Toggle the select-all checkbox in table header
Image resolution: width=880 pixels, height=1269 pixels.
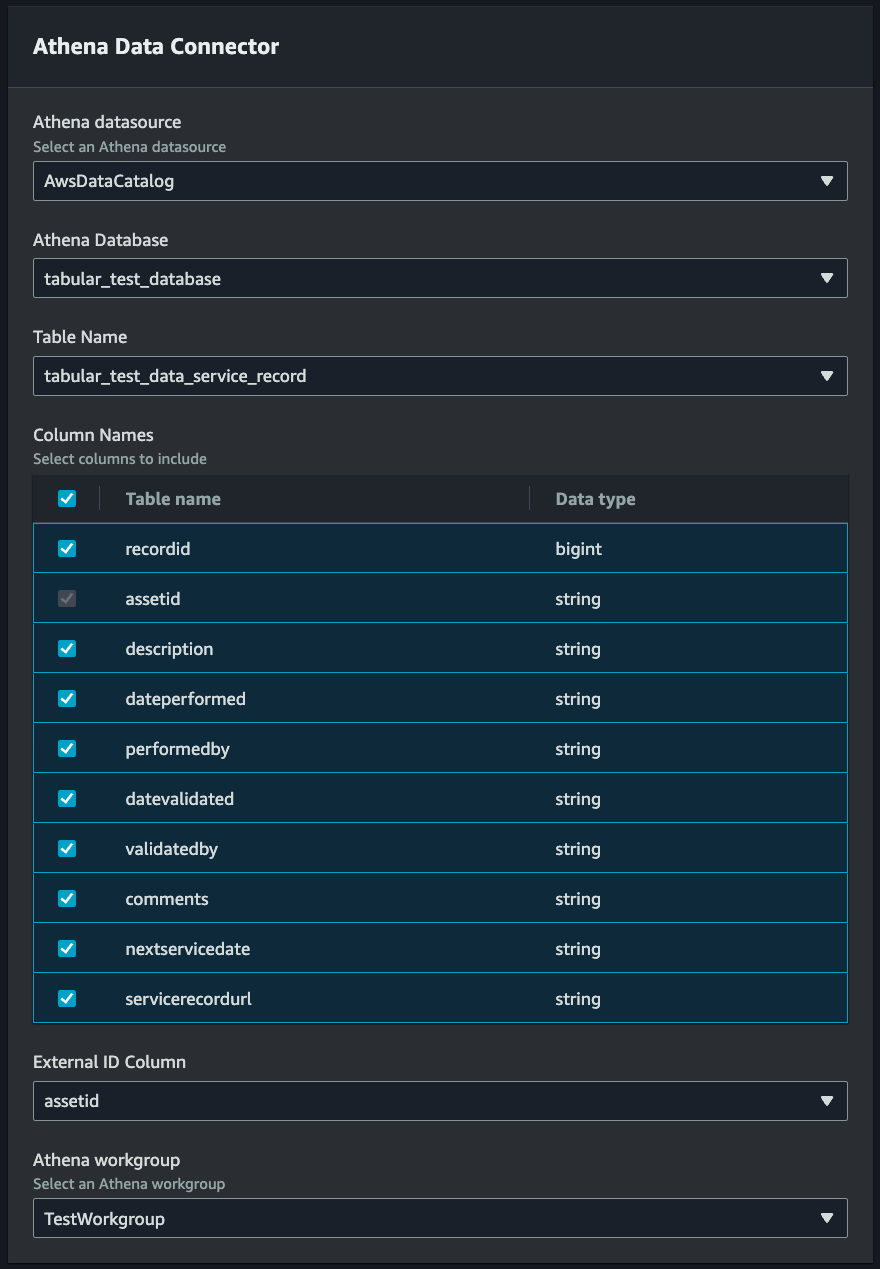(x=66, y=498)
